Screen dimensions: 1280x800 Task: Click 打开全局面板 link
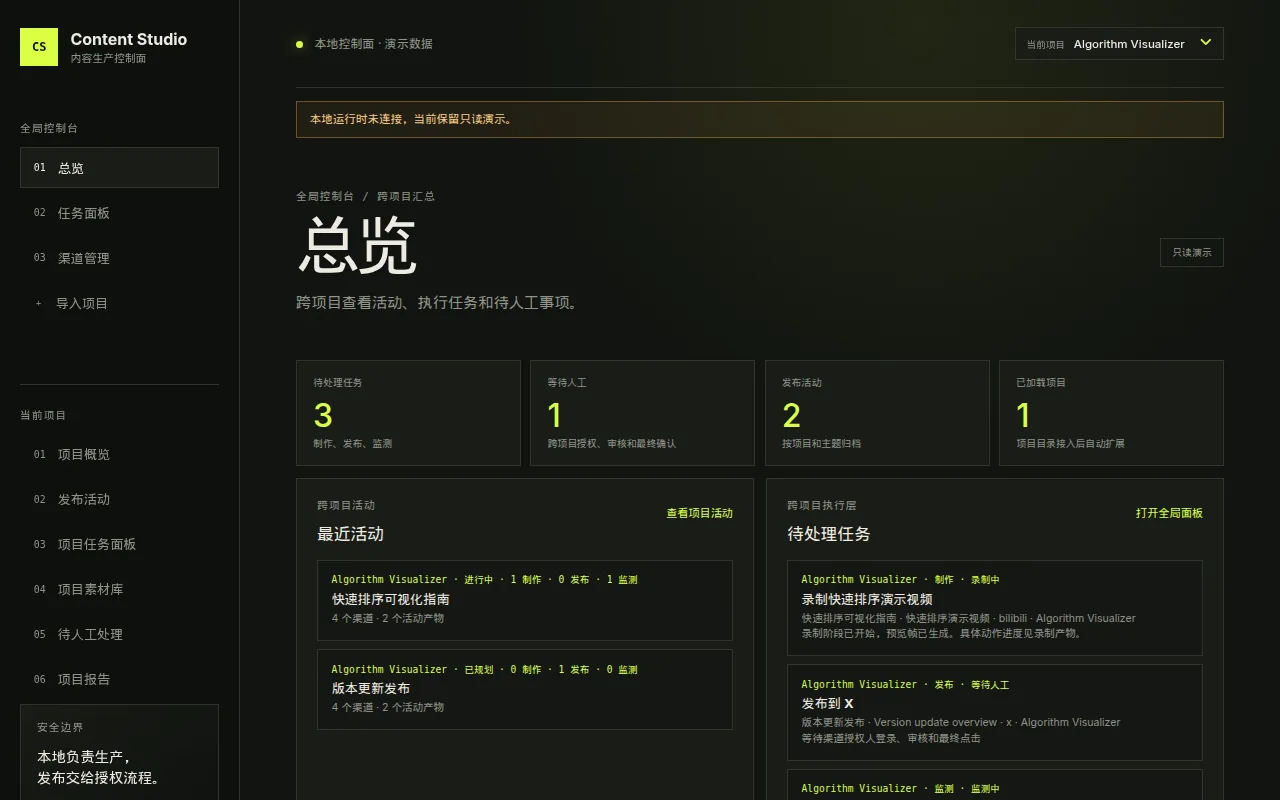pyautogui.click(x=1169, y=513)
